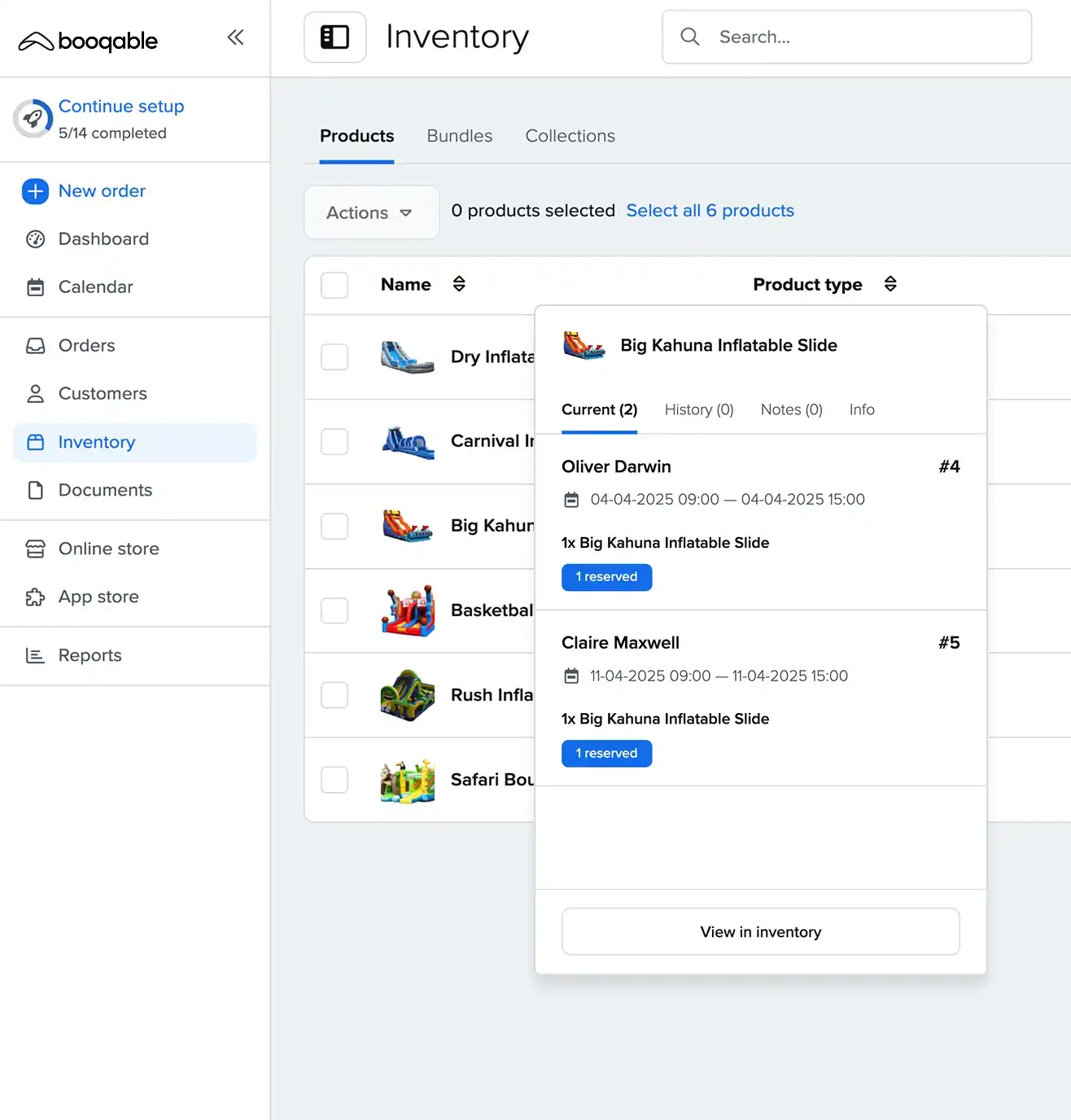Click the 5/14 setup progress indicator

point(112,132)
